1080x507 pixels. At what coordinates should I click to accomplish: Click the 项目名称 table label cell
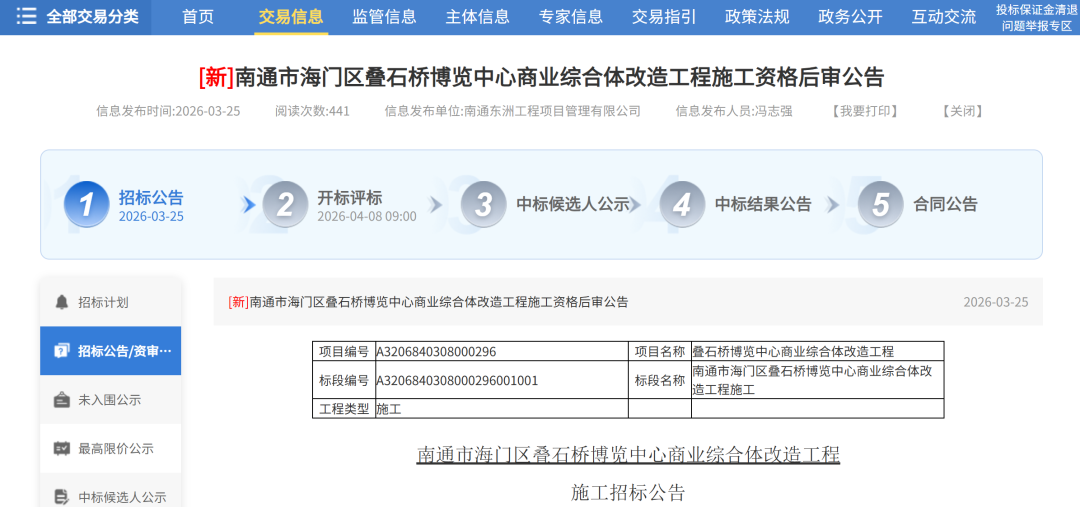660,351
